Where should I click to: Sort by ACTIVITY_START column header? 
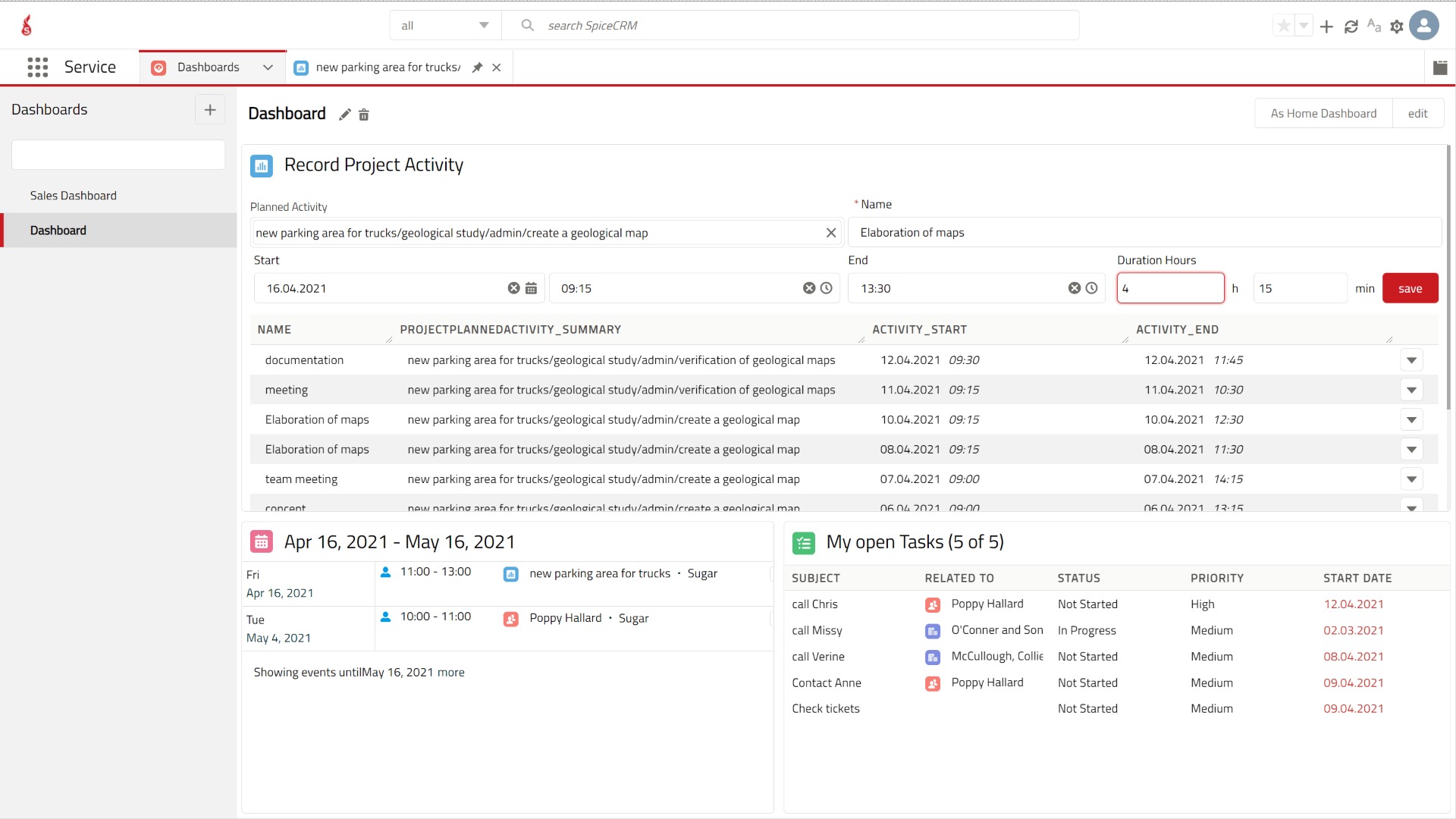click(919, 330)
